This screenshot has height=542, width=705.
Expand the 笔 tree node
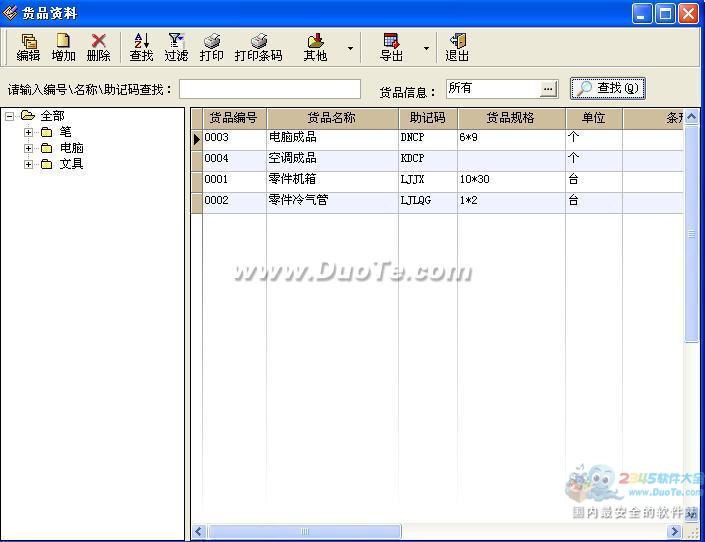(x=28, y=132)
